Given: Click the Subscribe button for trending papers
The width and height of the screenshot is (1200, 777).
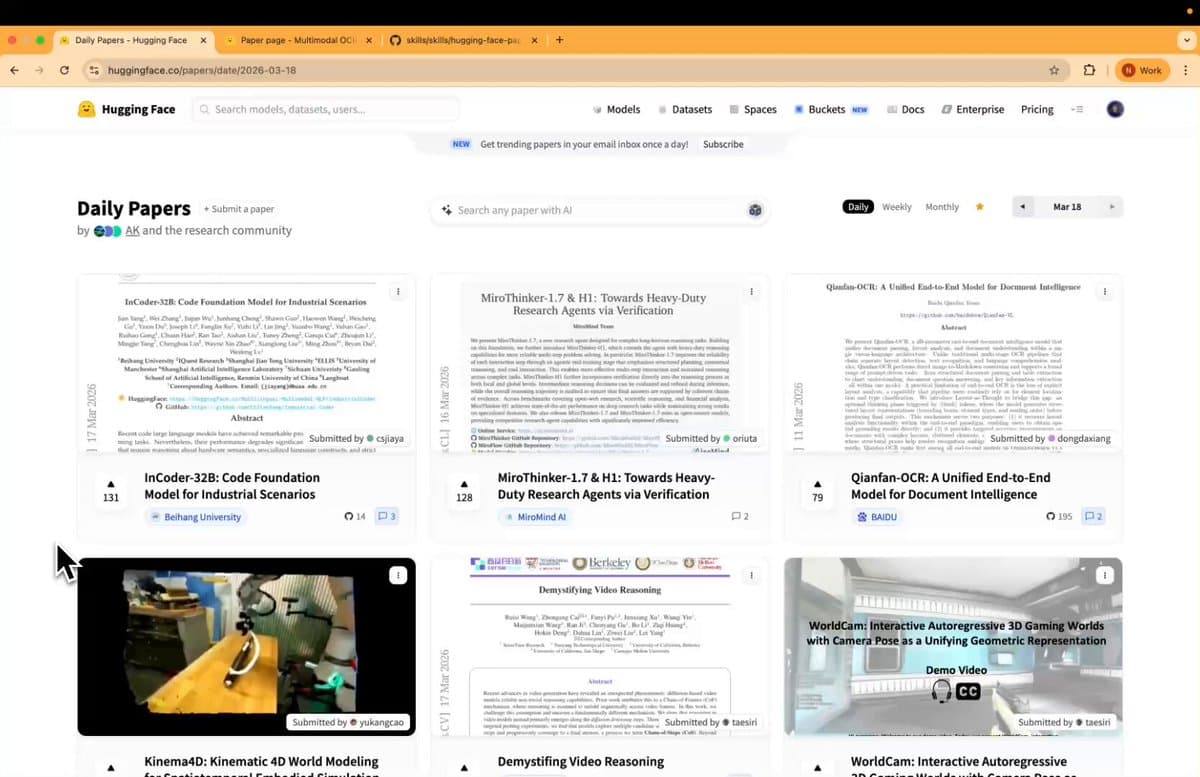Looking at the screenshot, I should click(722, 144).
